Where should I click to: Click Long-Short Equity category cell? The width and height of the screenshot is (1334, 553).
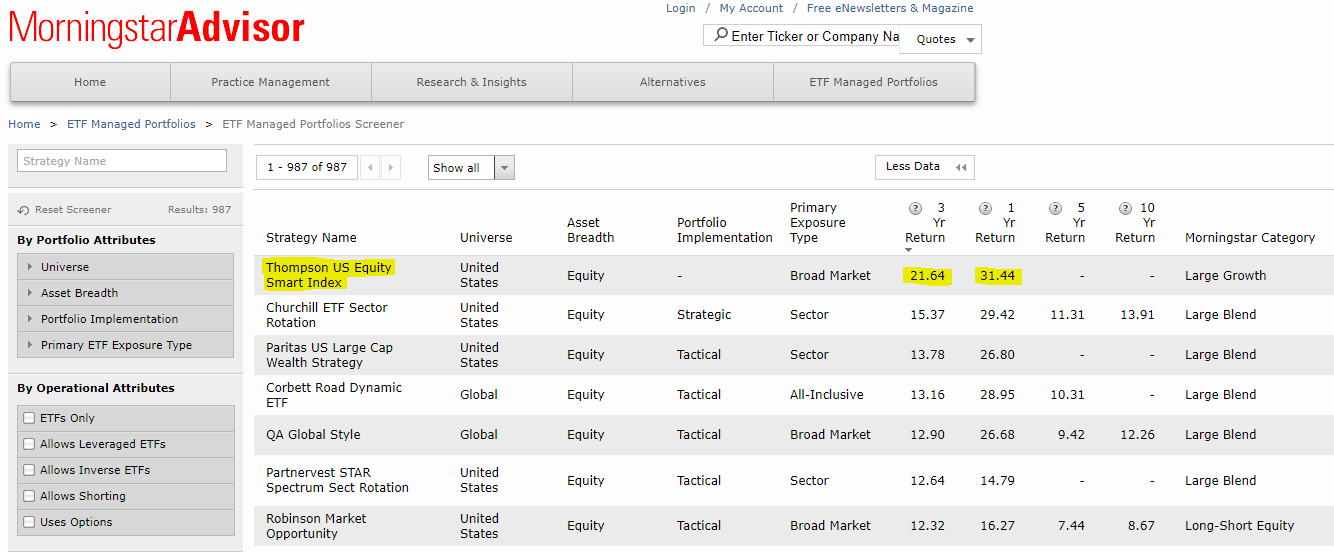[x=1240, y=526]
